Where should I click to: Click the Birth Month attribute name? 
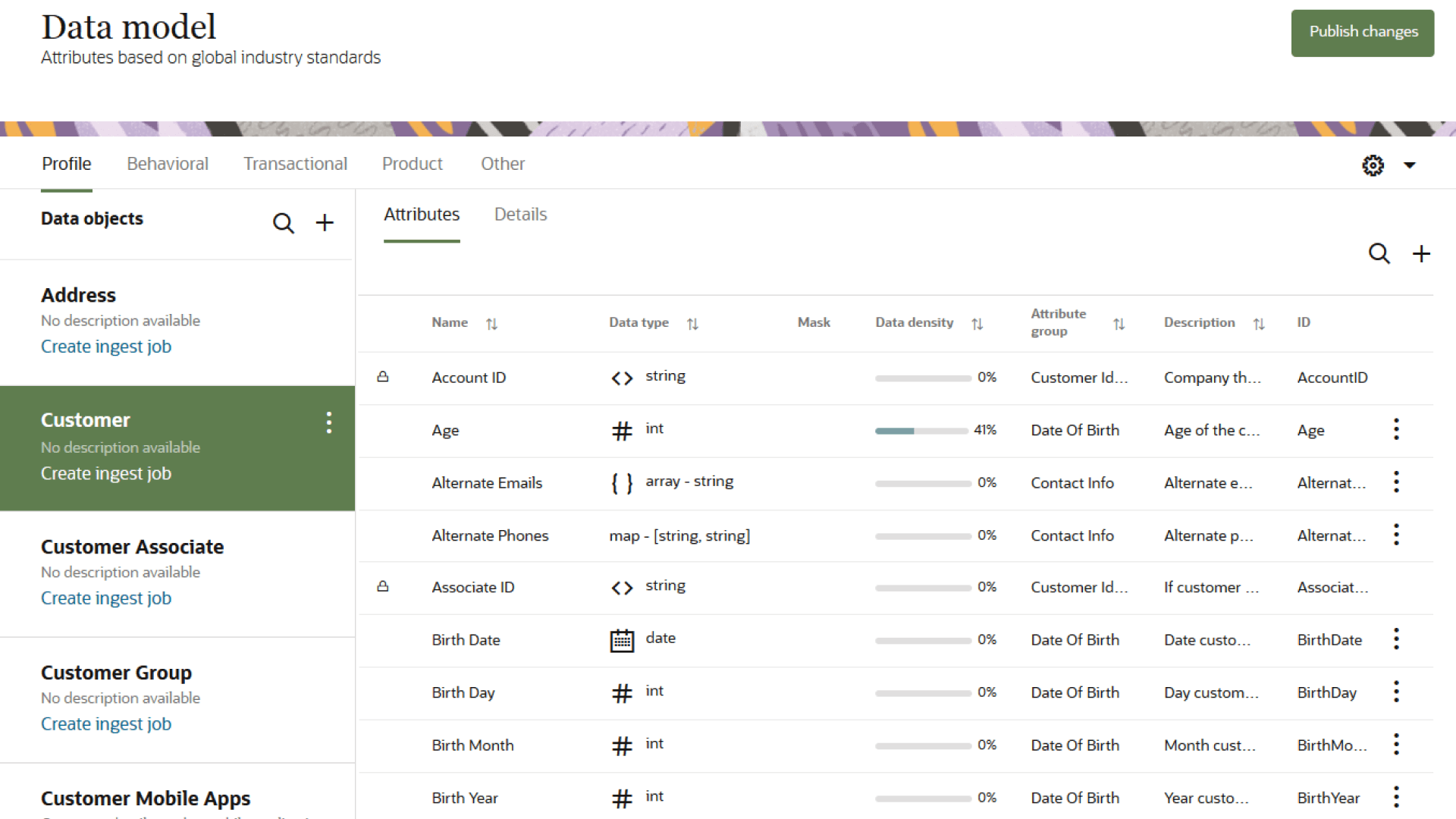472,745
